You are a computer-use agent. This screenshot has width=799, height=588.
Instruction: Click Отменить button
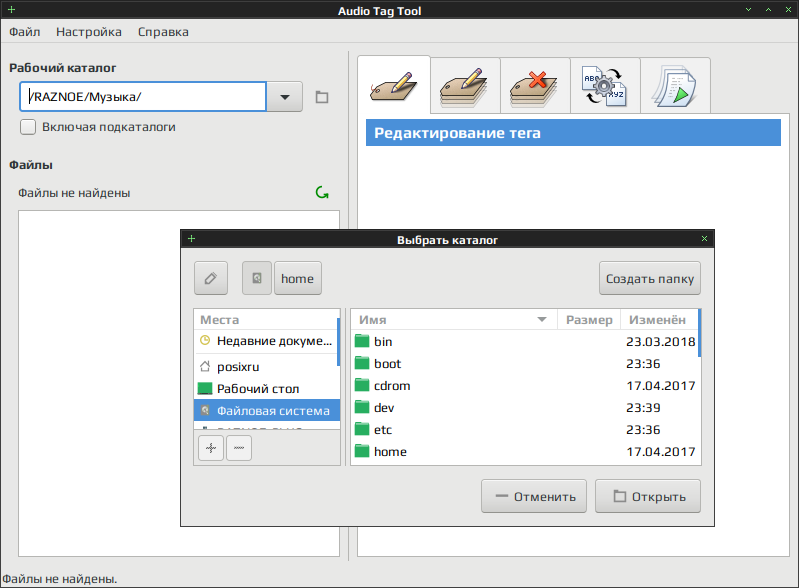tap(534, 496)
